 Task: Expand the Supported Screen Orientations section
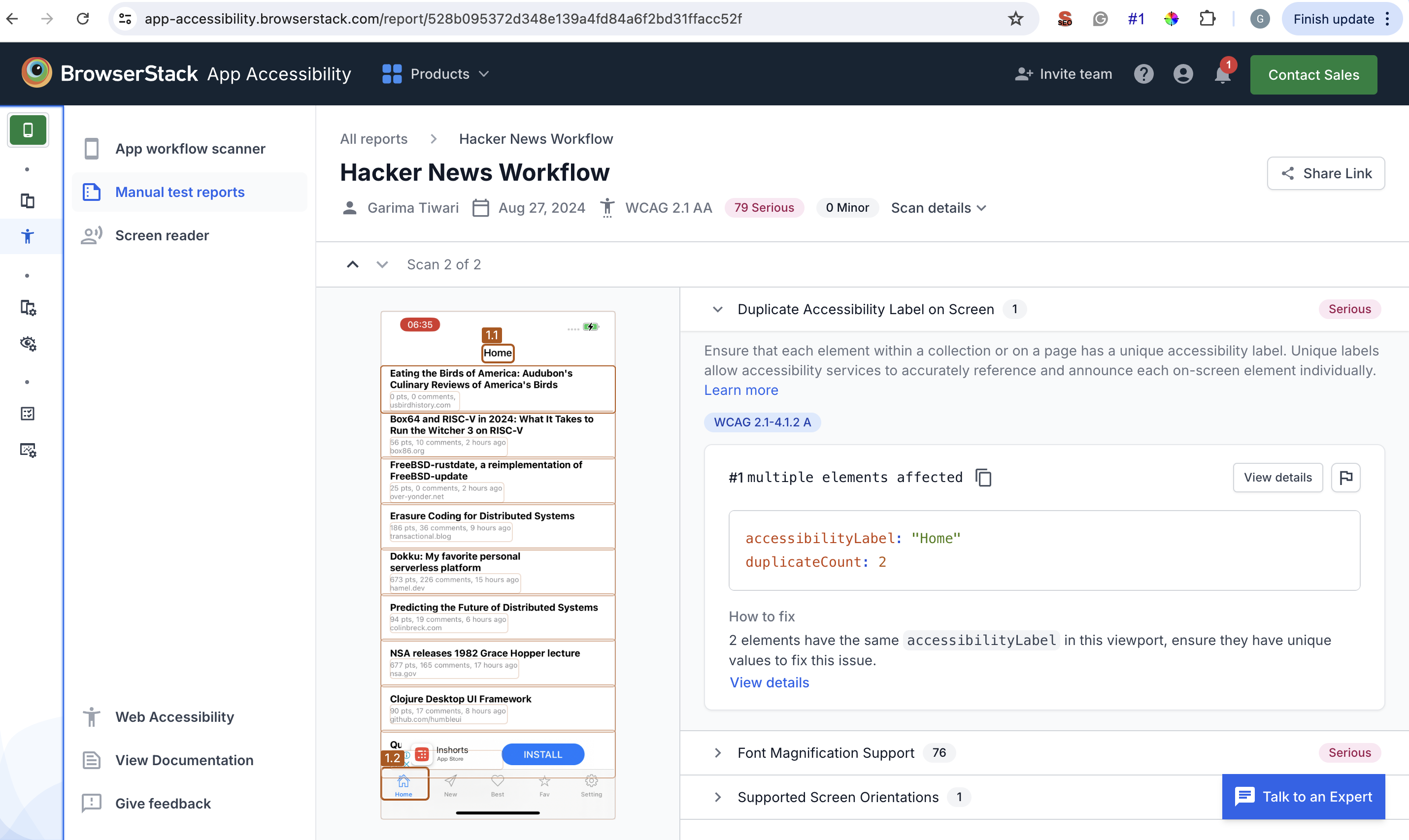[x=717, y=797]
